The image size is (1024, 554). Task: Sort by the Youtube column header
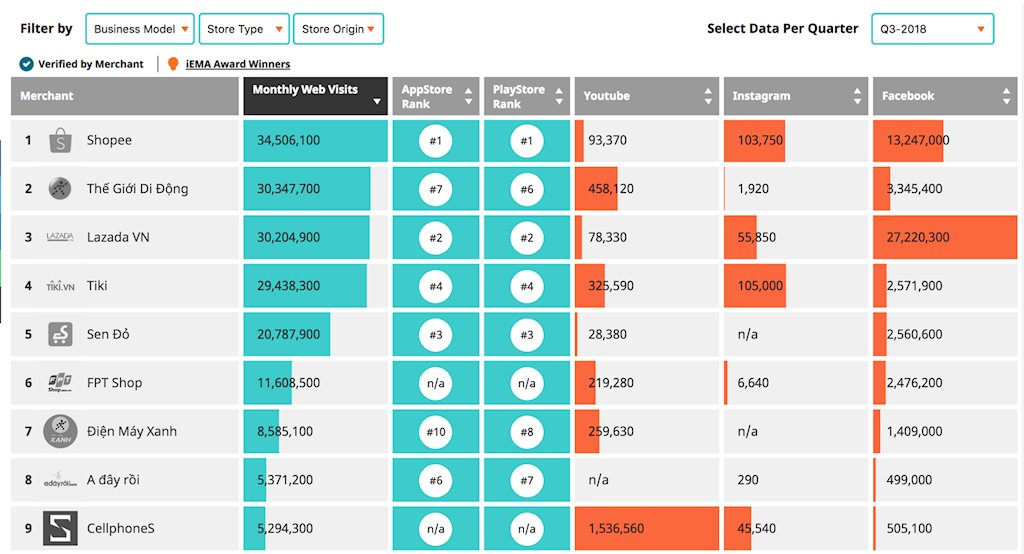click(x=646, y=96)
